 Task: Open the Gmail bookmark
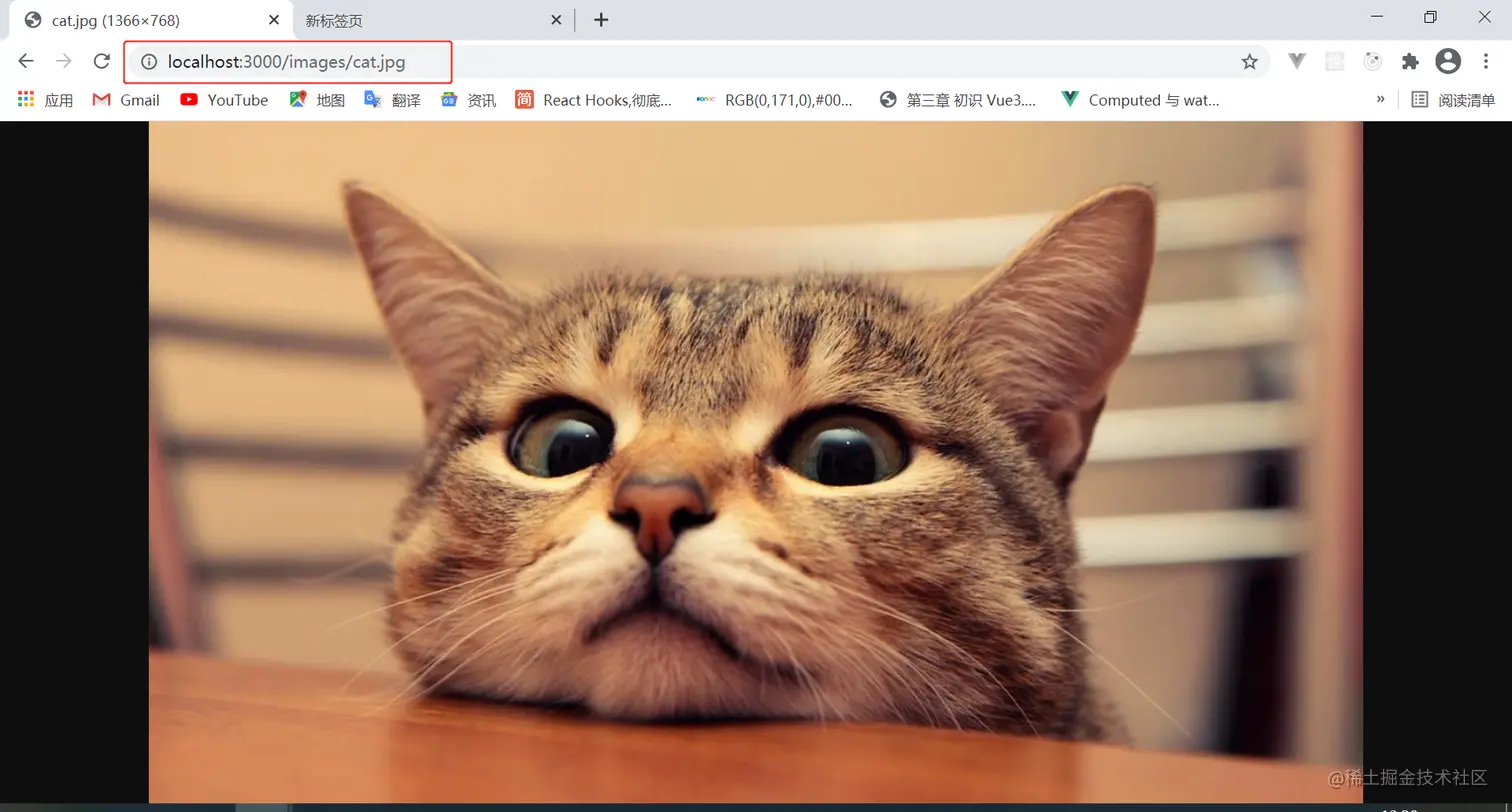(x=126, y=100)
